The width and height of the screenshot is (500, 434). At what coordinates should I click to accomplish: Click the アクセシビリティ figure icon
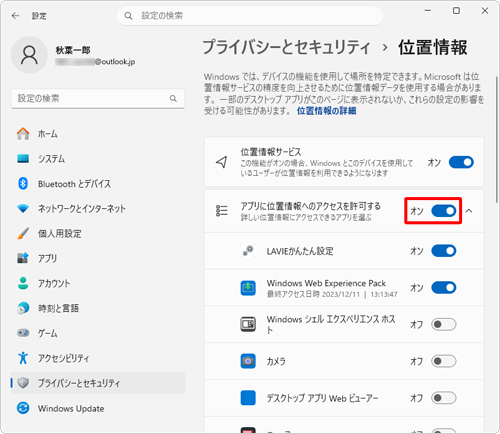[23, 358]
